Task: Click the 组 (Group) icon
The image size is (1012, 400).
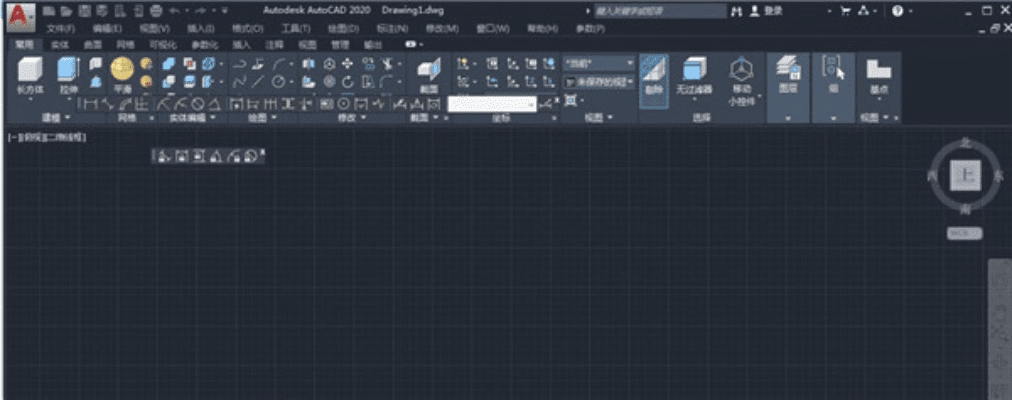Action: coord(833,73)
